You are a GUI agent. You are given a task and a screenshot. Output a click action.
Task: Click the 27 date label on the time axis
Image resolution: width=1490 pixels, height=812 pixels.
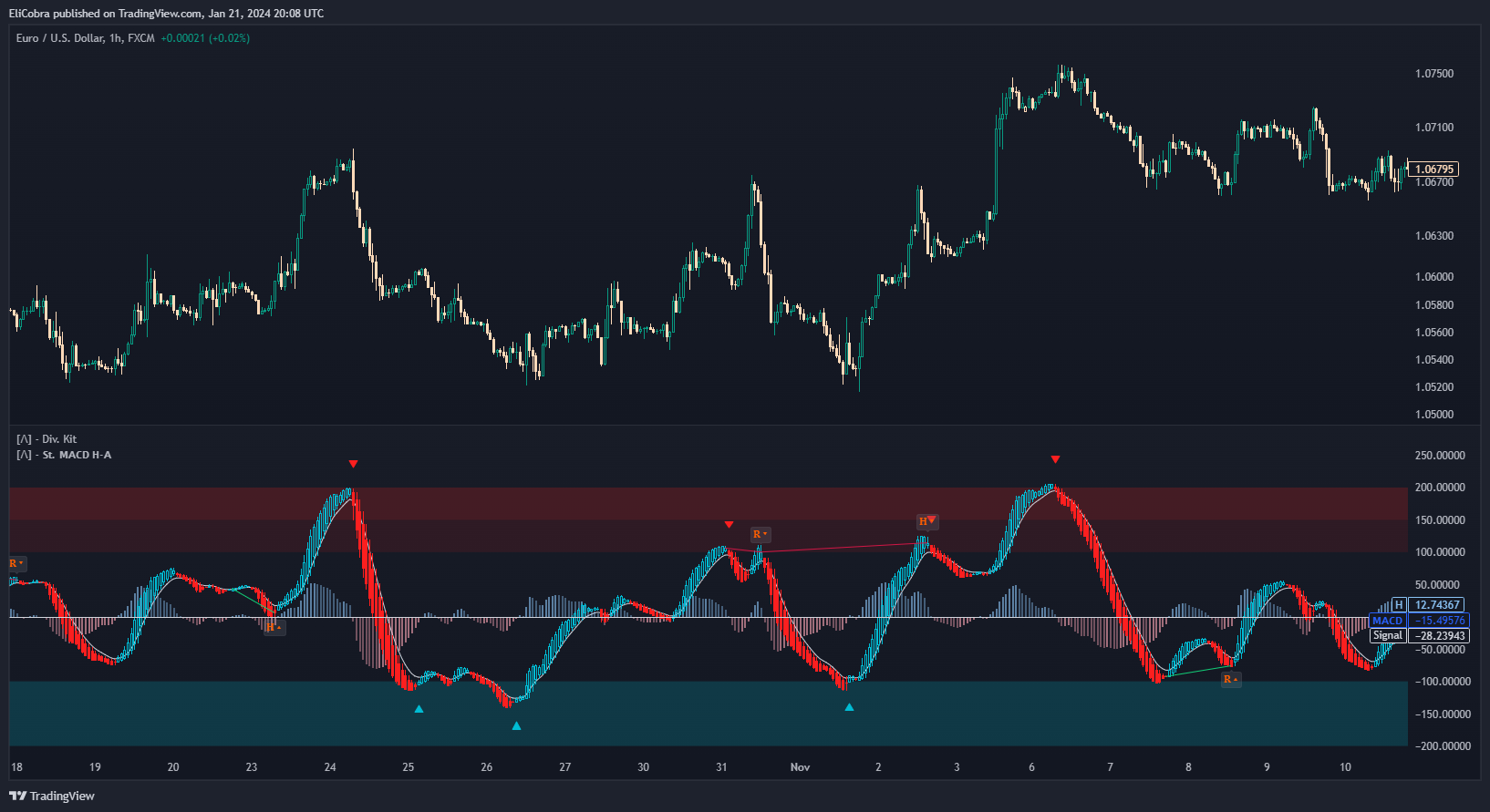565,767
